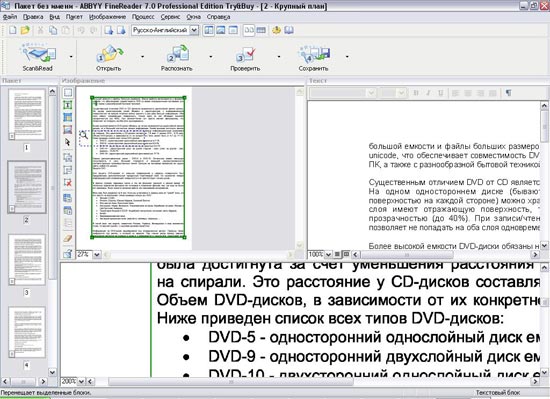Open the 100% text zoom dropdown

tap(328, 255)
